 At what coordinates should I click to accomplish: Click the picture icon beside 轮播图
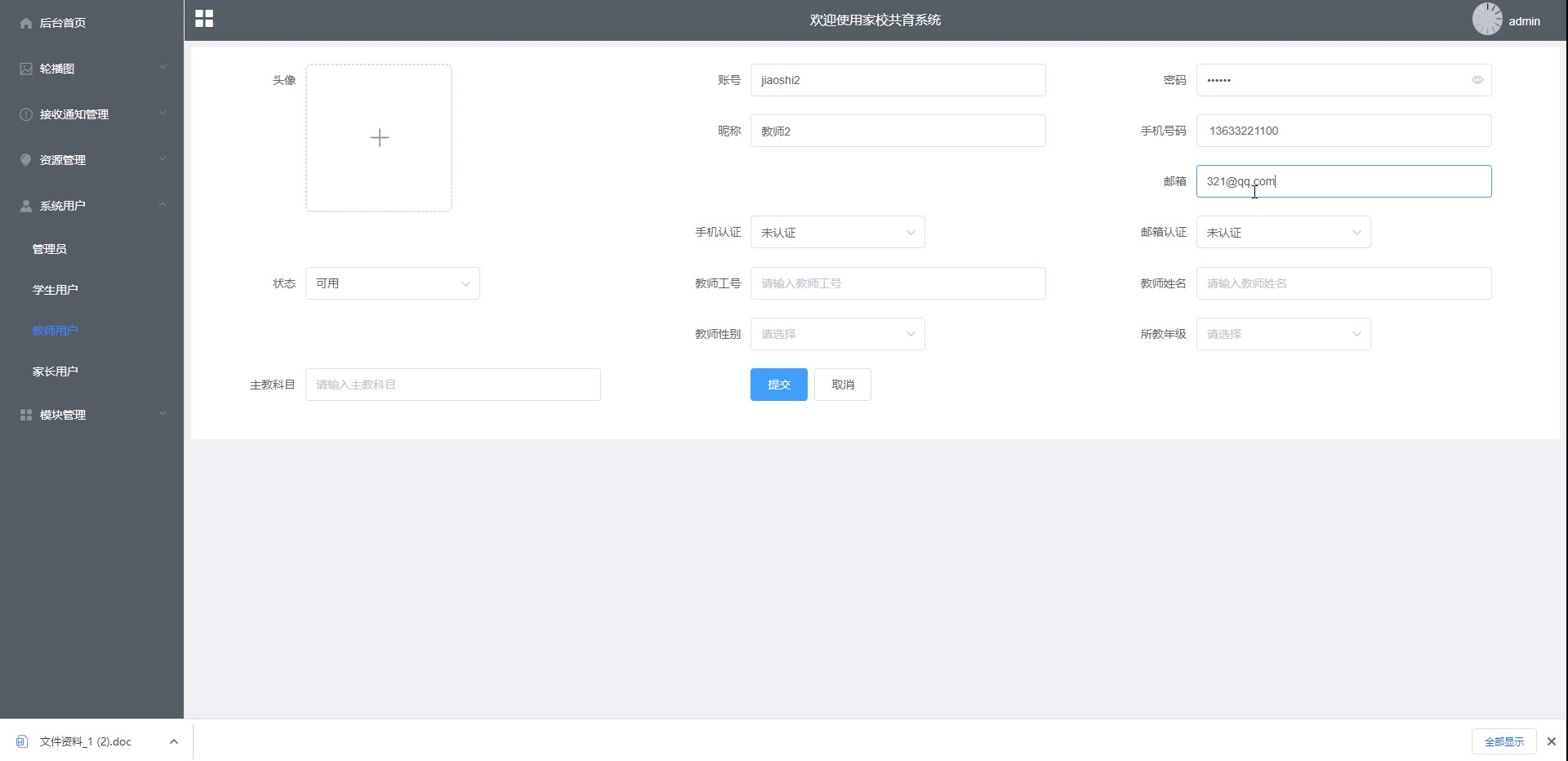point(26,69)
